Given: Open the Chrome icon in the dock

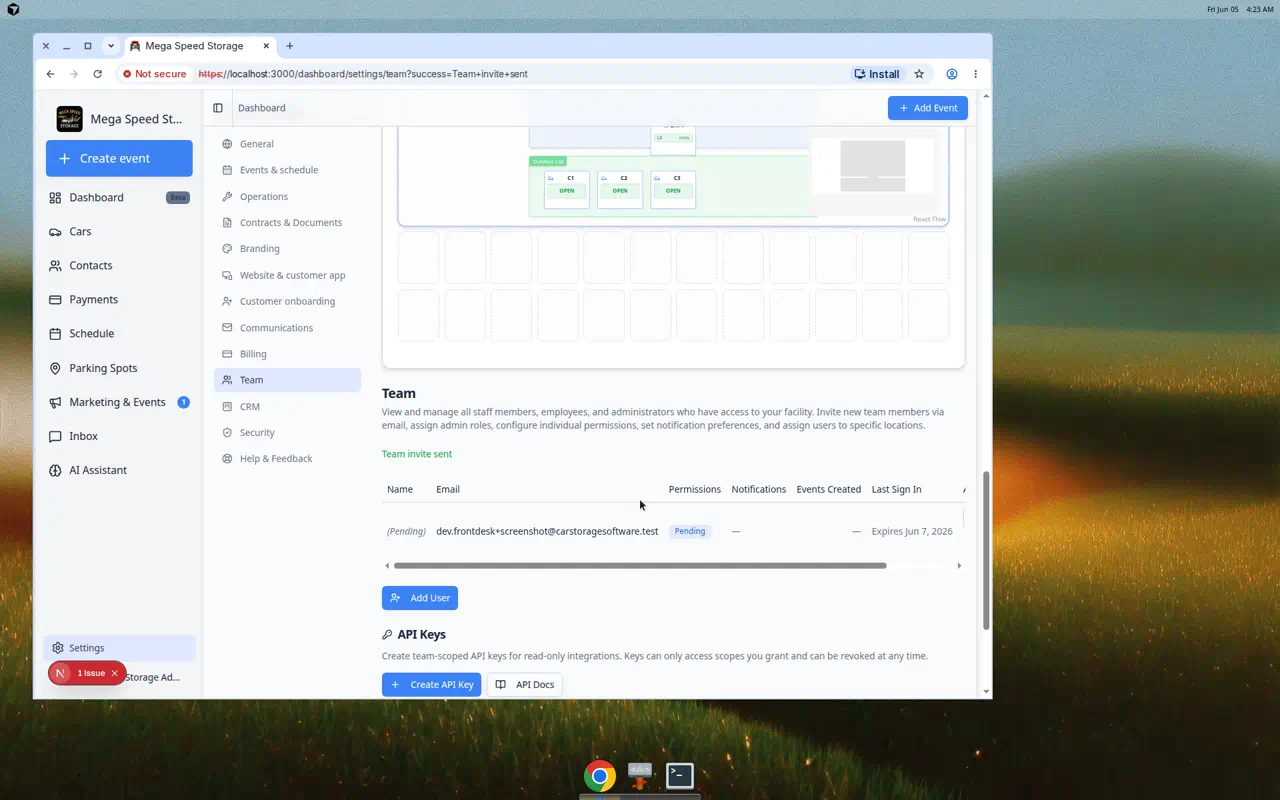Looking at the screenshot, I should [x=600, y=776].
